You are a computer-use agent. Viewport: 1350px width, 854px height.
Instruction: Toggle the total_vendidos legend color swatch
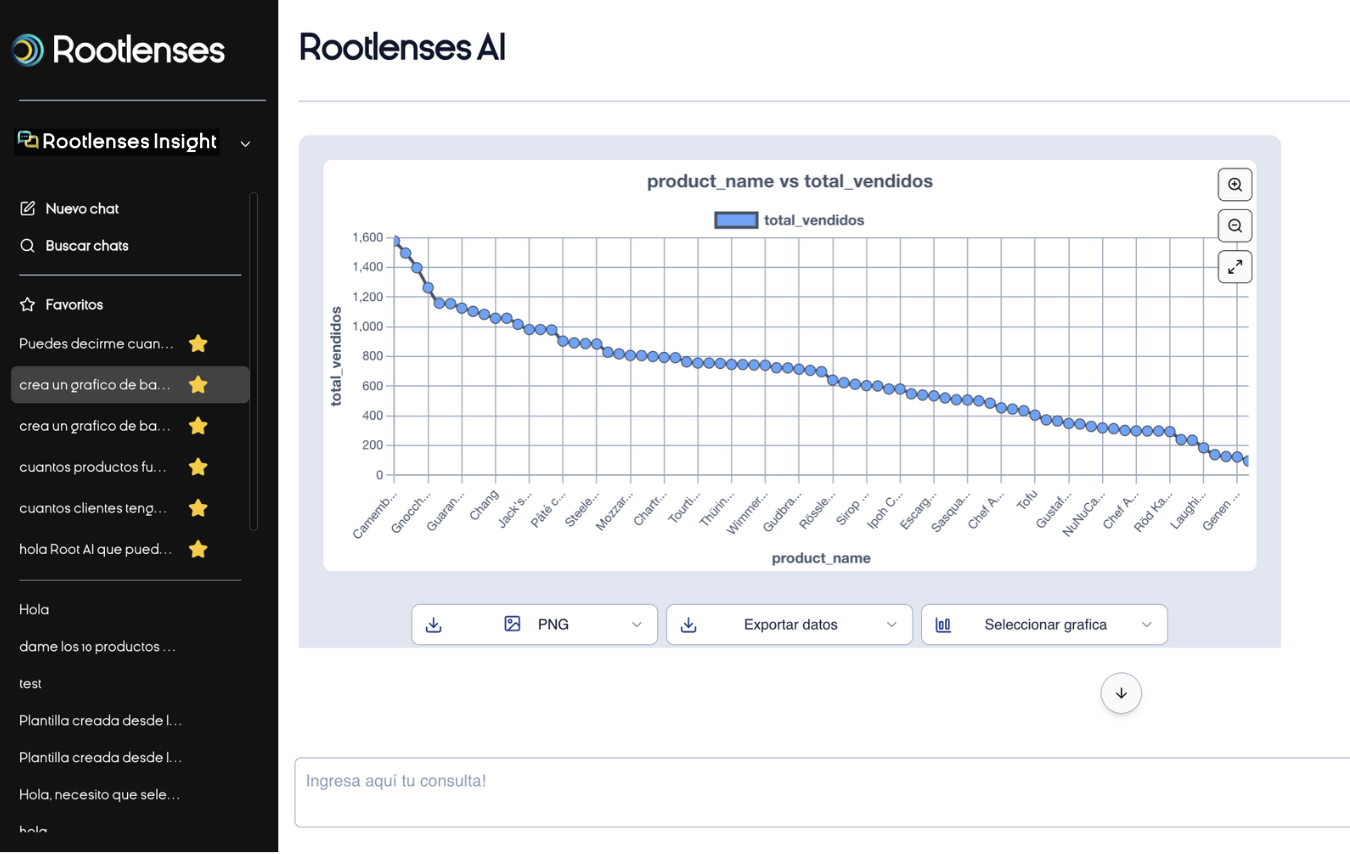coord(735,220)
